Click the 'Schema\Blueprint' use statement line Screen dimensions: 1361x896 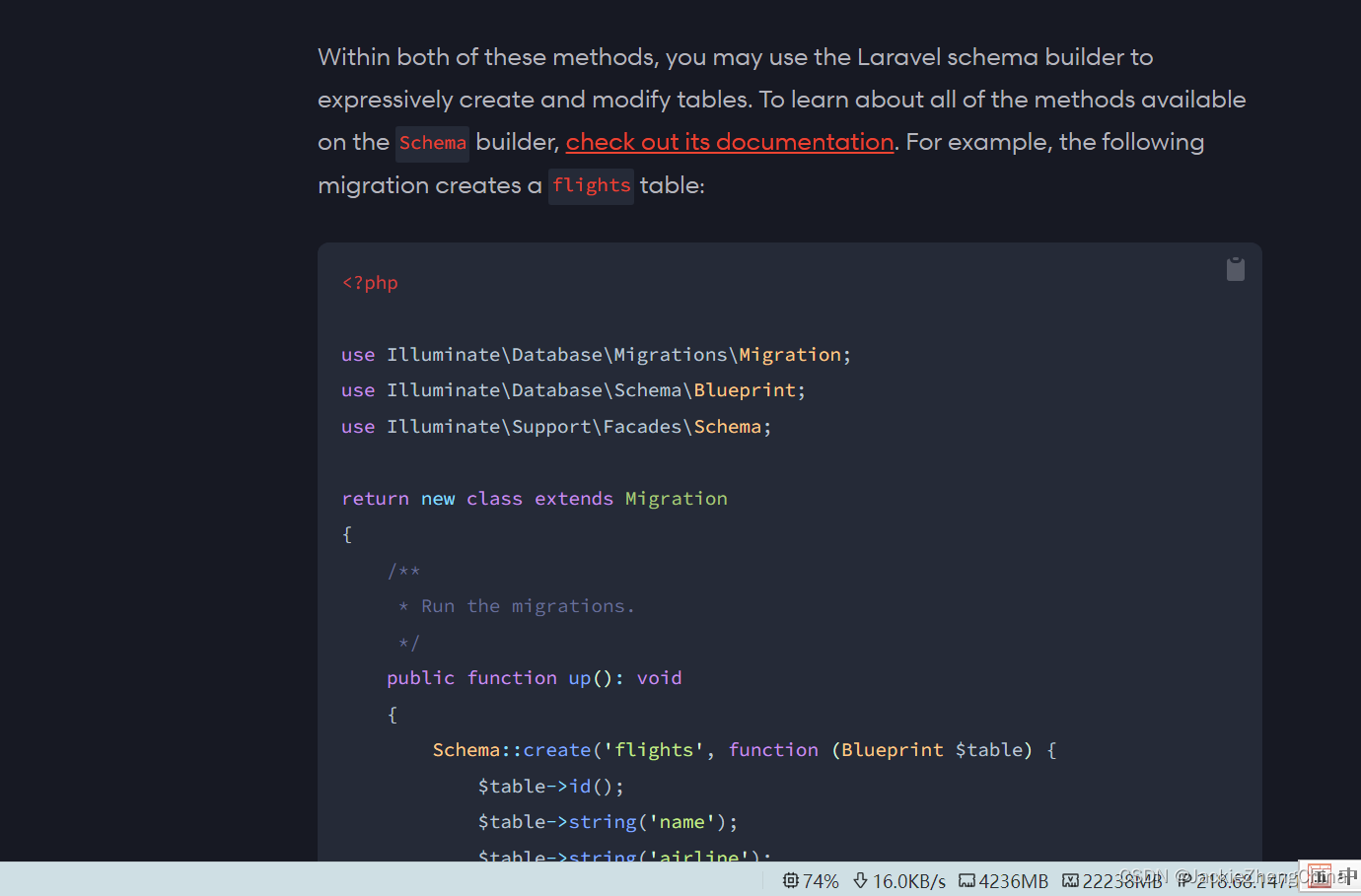[573, 390]
